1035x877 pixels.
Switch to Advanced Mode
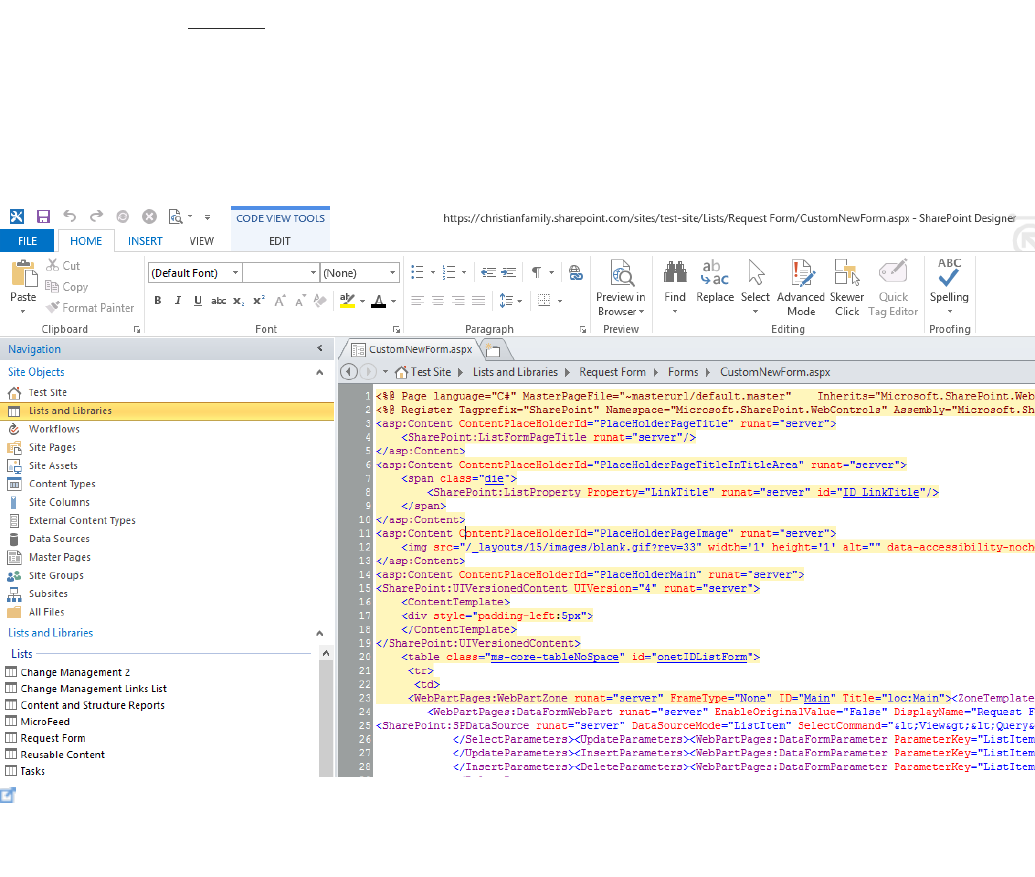[801, 288]
